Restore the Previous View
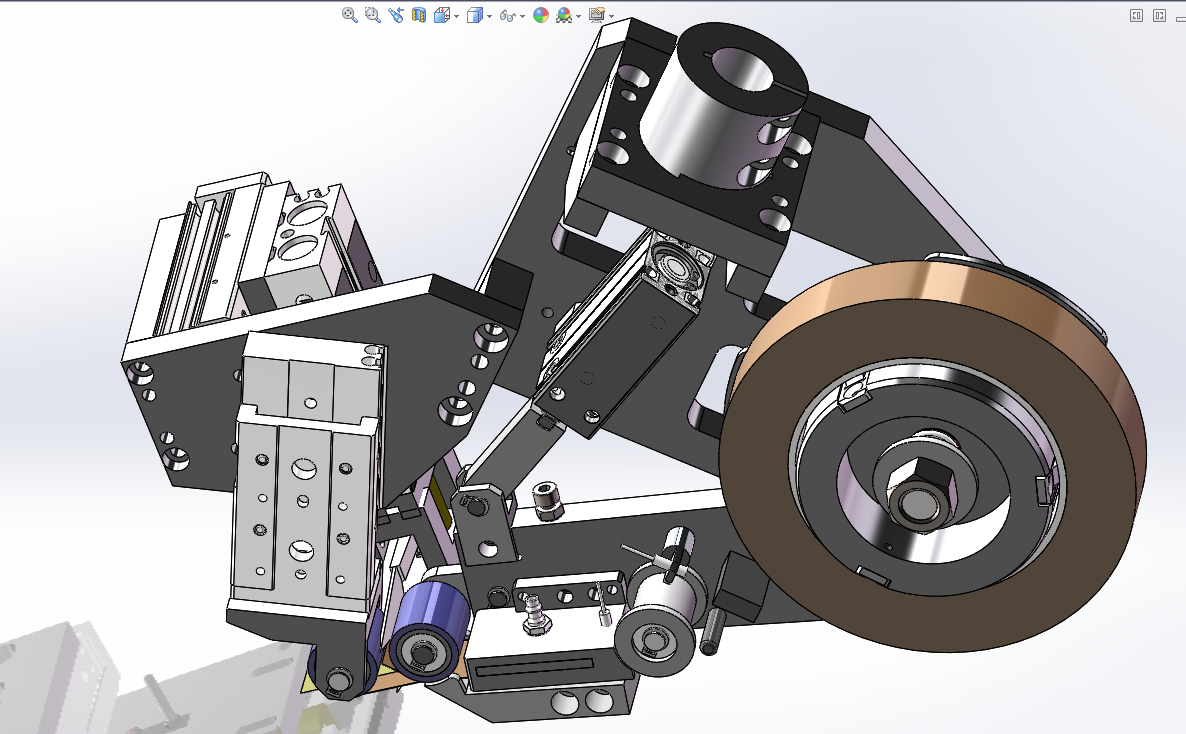Screen dimensions: 1186x734 (x=396, y=15)
